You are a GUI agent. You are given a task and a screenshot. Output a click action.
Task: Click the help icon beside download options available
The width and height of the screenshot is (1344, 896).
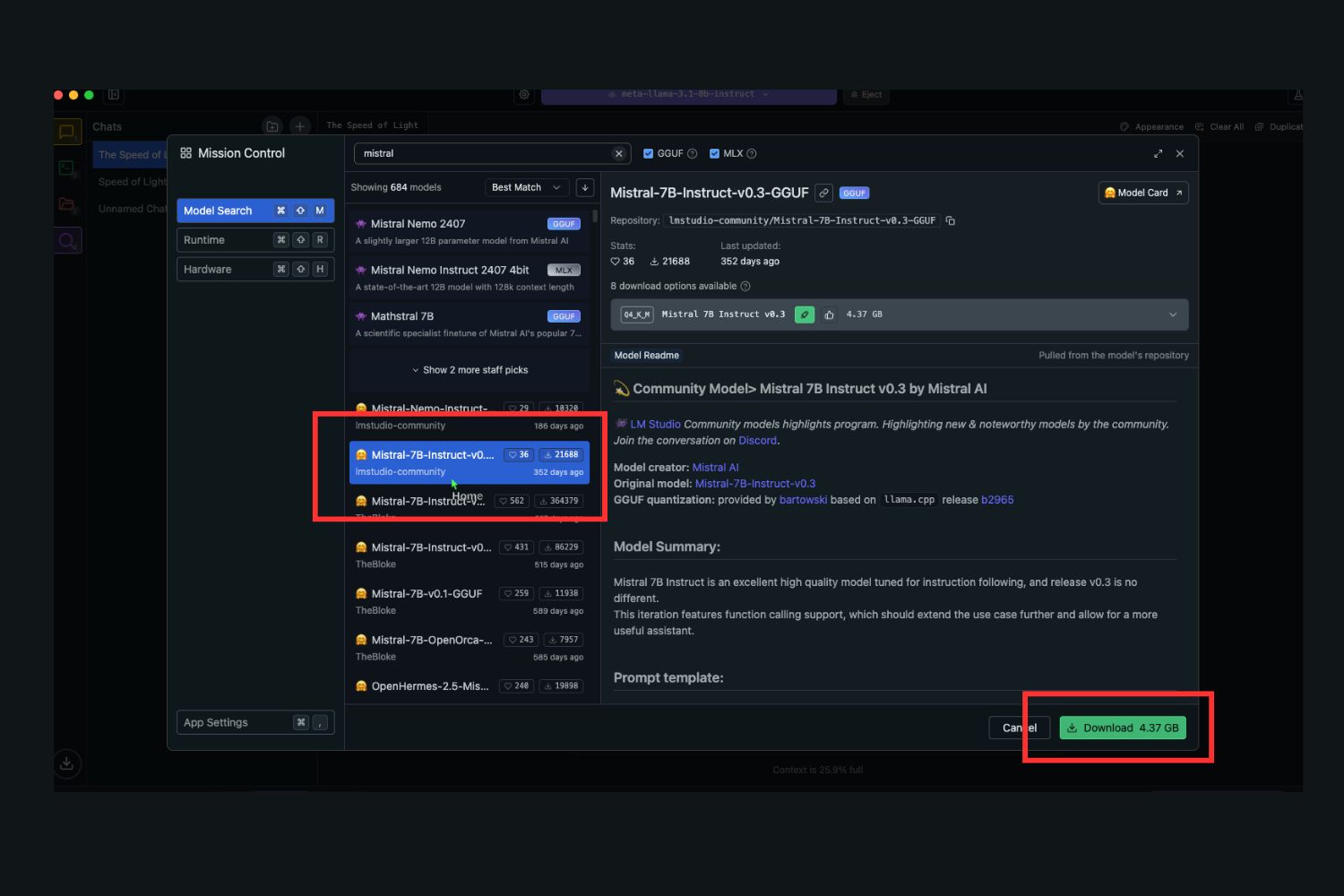pos(745,286)
